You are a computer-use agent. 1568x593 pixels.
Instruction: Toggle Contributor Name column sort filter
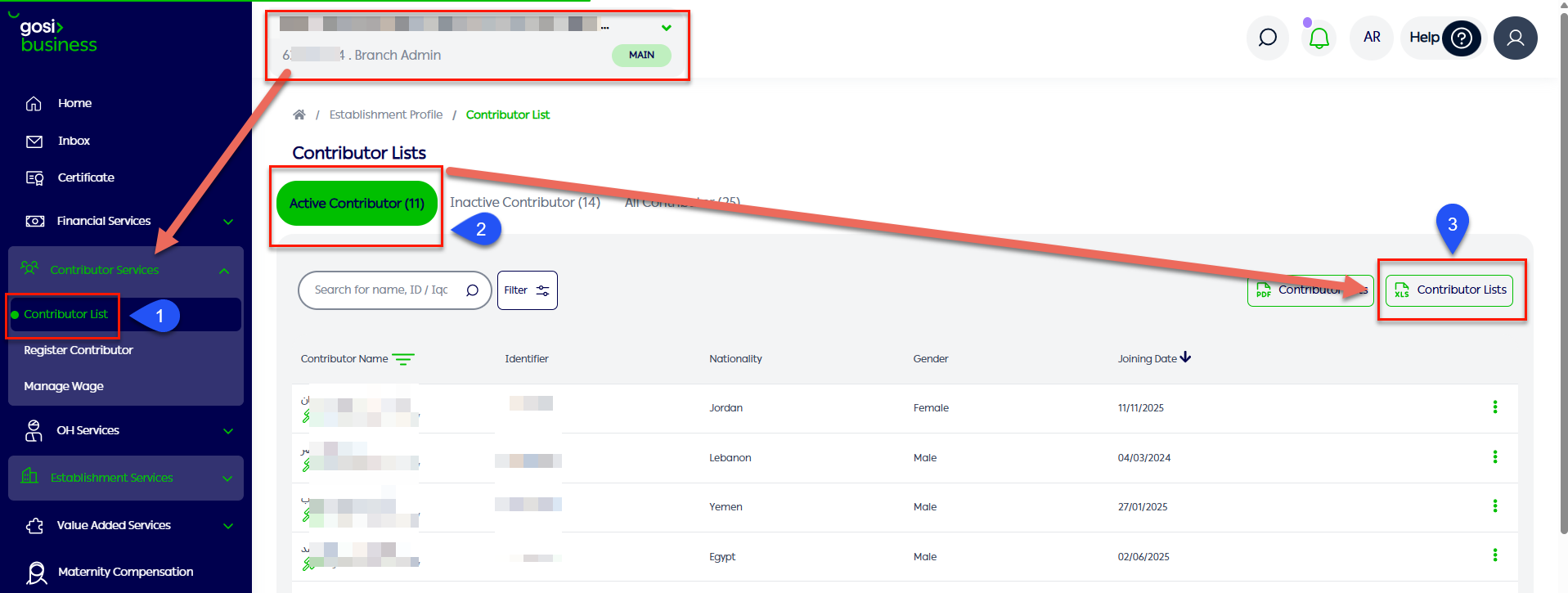click(x=403, y=359)
